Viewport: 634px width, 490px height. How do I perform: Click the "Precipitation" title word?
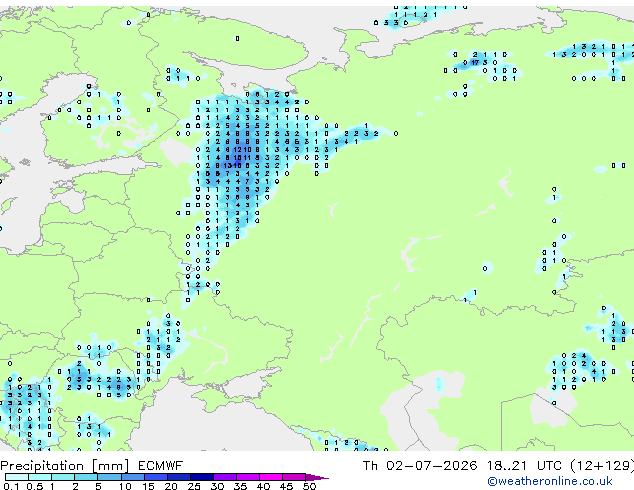click(x=42, y=466)
